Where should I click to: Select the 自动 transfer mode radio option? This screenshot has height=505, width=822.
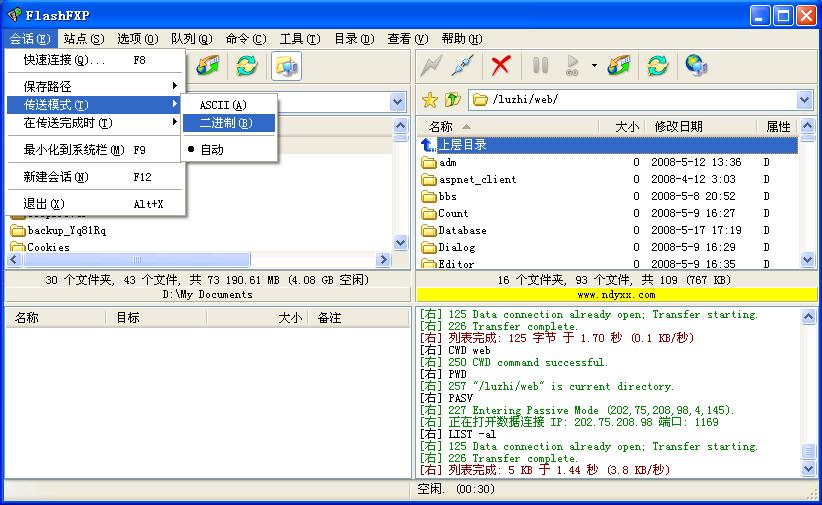point(211,150)
